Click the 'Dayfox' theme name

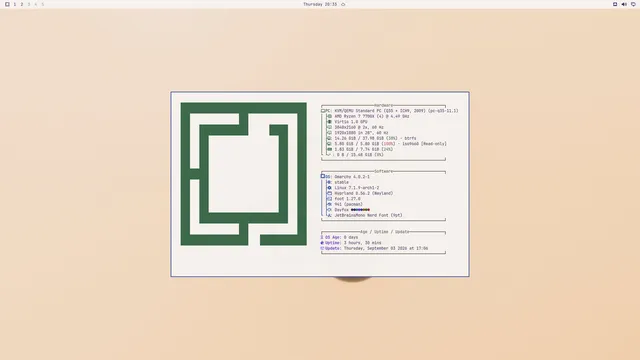pos(342,210)
